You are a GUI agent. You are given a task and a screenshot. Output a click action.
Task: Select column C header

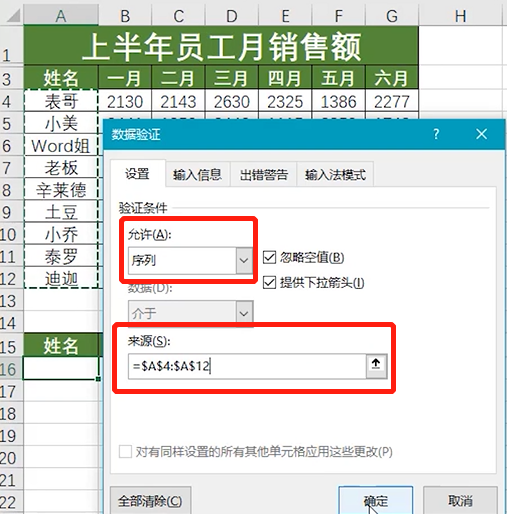[178, 15]
